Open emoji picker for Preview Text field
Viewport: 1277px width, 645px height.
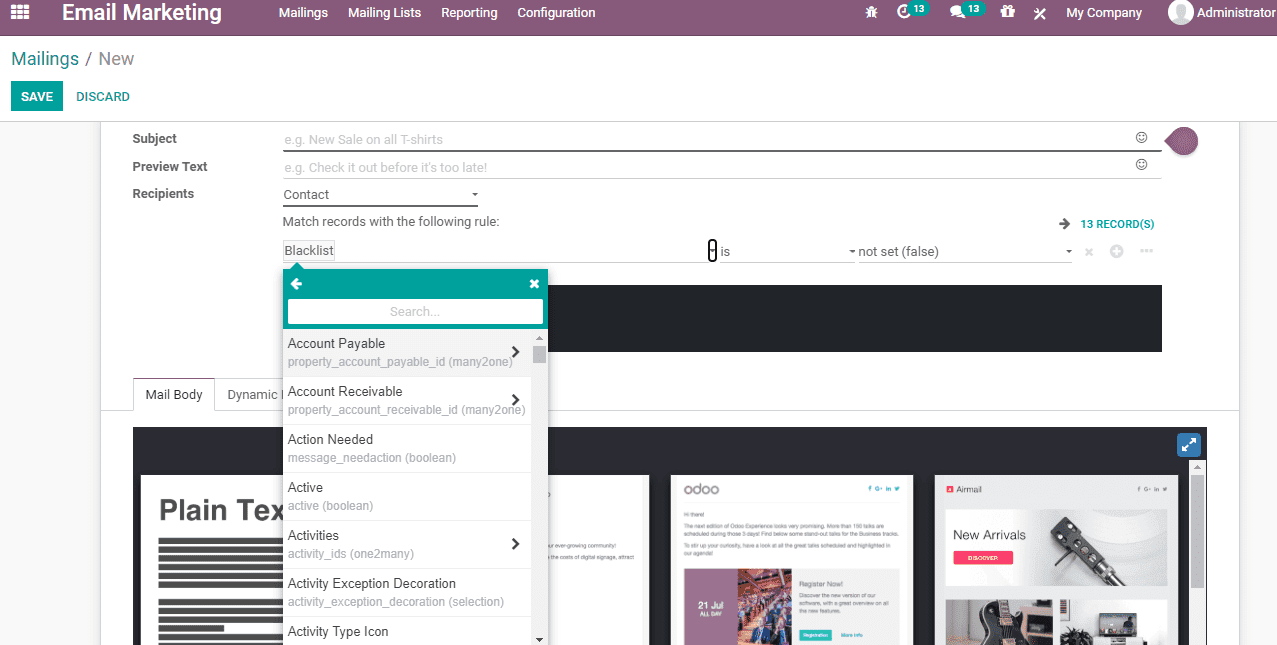point(1141,165)
